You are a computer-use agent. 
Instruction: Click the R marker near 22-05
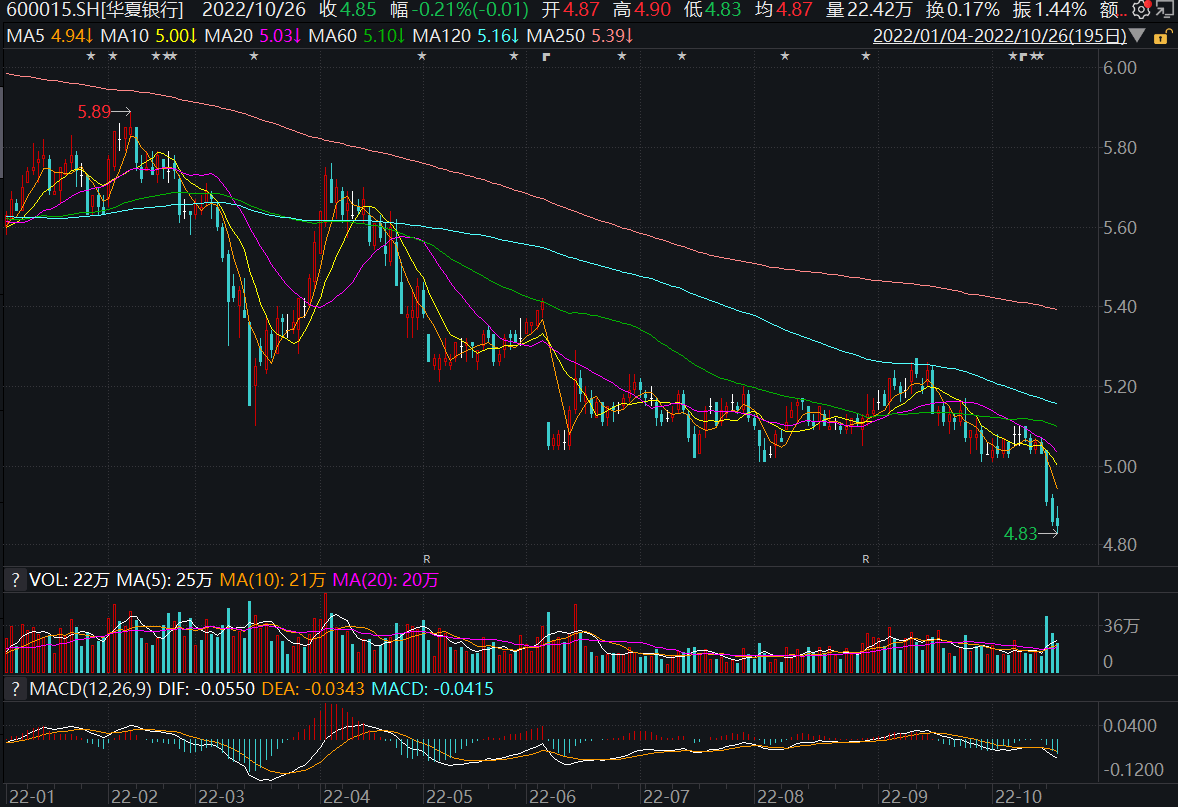(x=426, y=557)
